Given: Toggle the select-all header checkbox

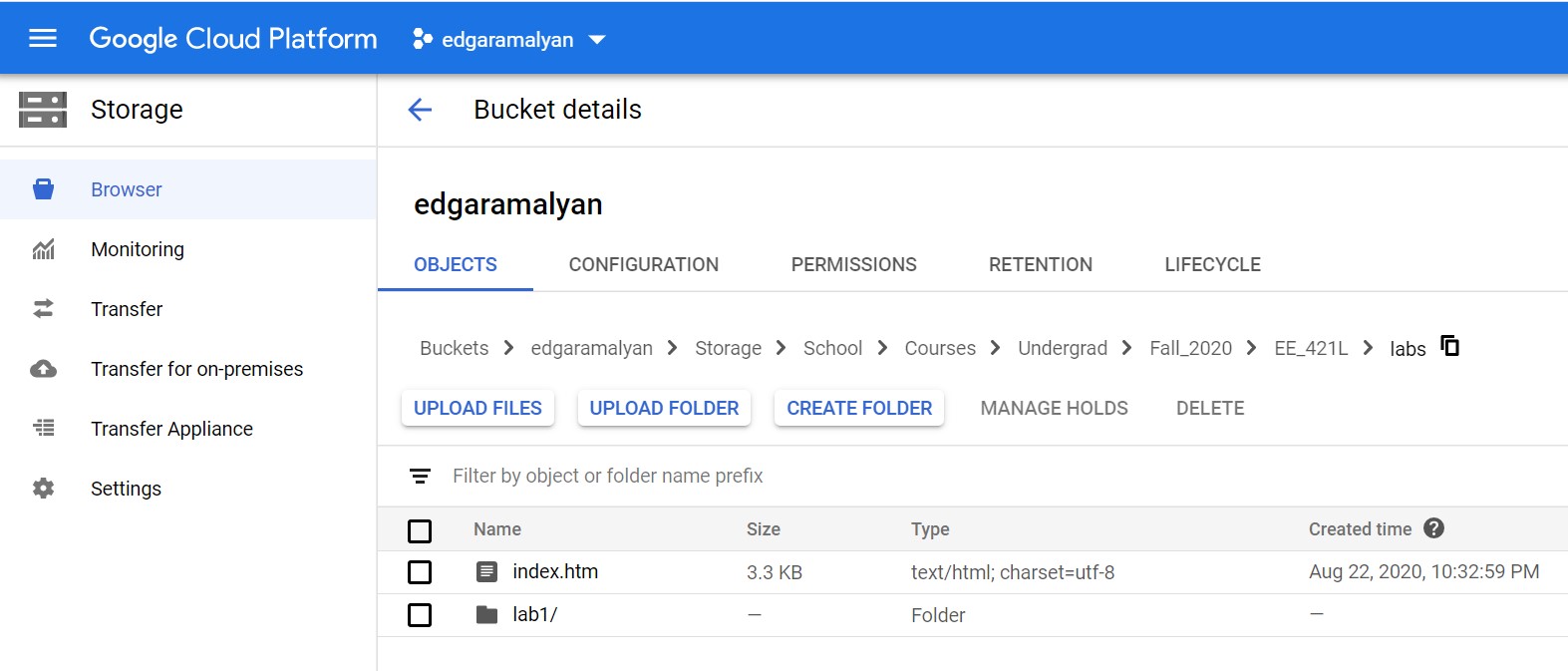Looking at the screenshot, I should 420,531.
